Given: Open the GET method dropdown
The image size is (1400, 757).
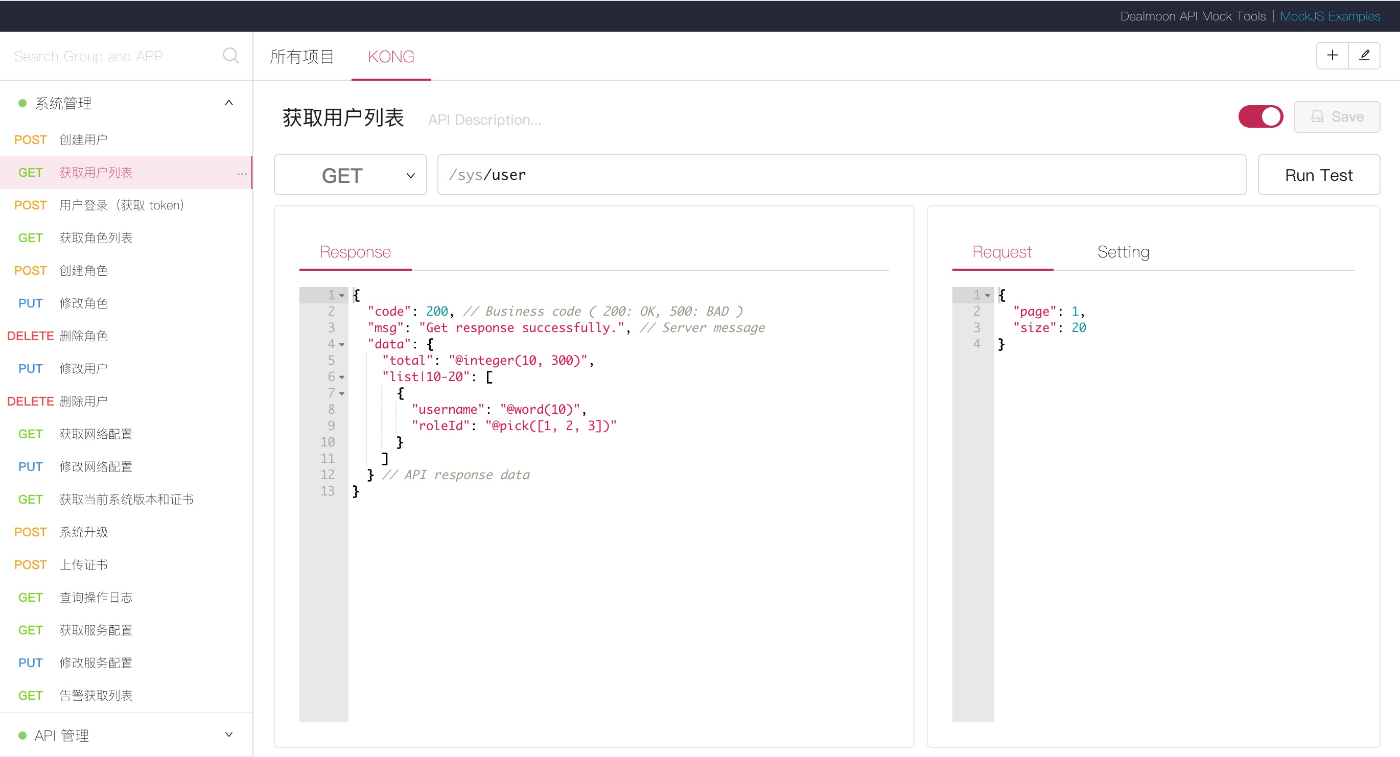Looking at the screenshot, I should (x=350, y=175).
